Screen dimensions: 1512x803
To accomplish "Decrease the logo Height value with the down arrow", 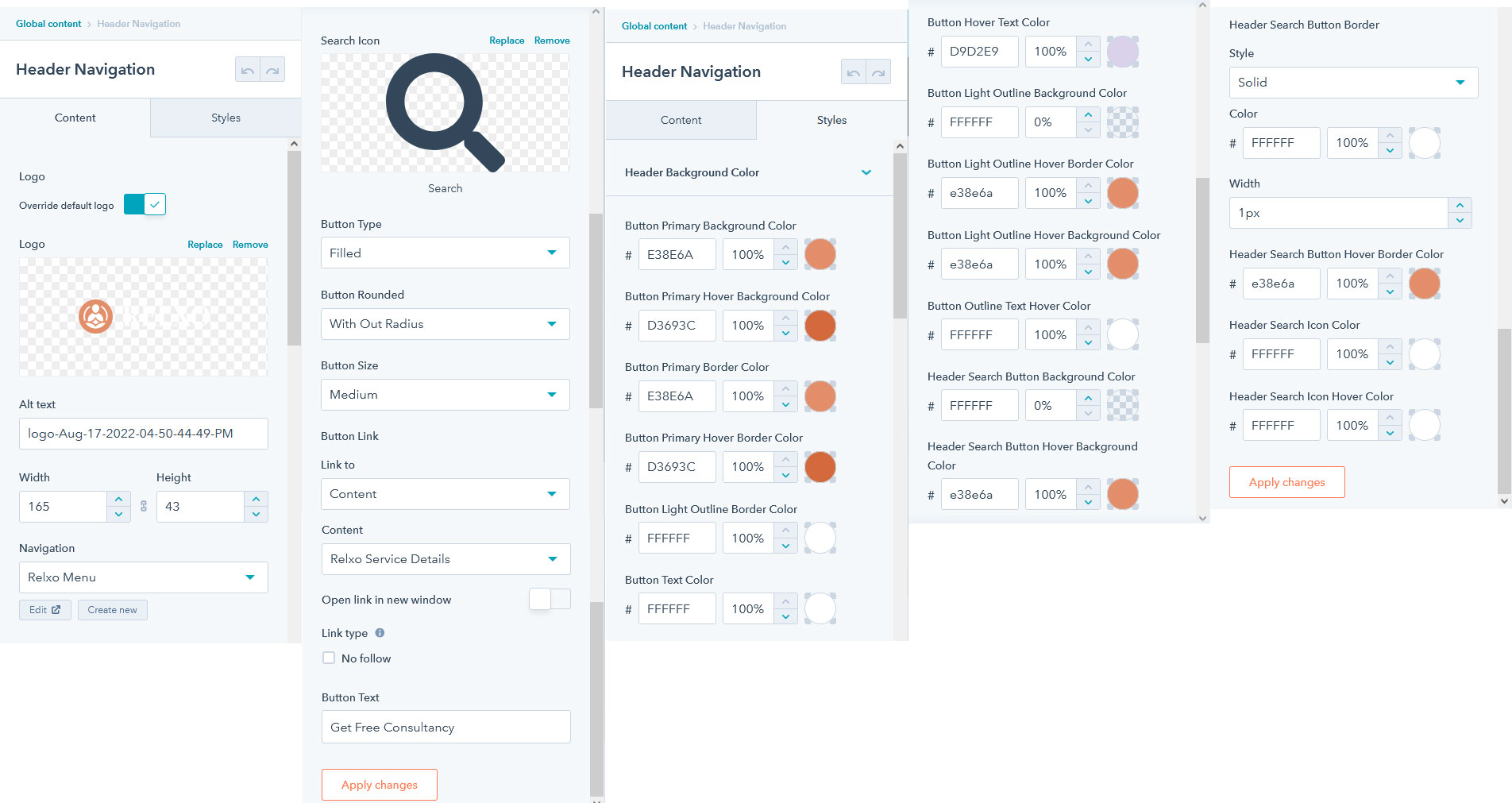I will pyautogui.click(x=256, y=514).
